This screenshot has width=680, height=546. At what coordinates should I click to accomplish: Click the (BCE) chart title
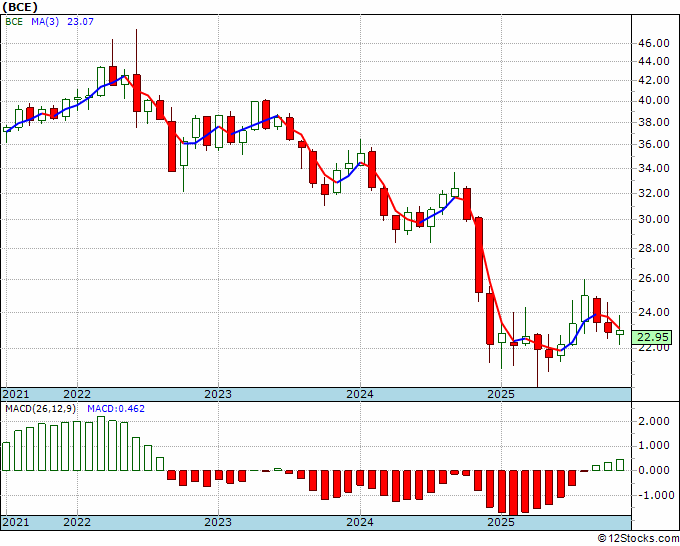click(x=20, y=7)
